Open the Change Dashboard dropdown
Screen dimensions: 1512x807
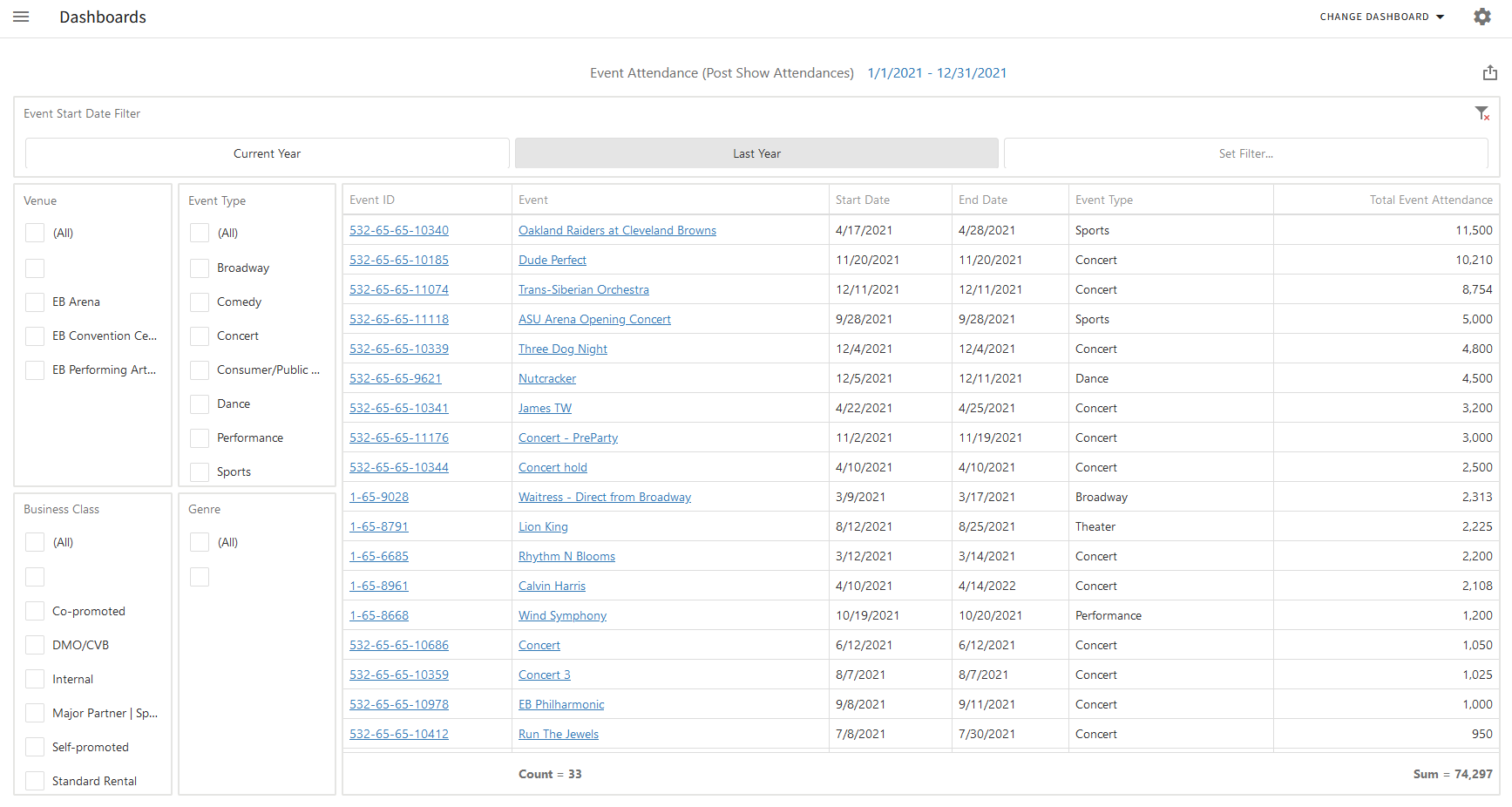[1382, 17]
